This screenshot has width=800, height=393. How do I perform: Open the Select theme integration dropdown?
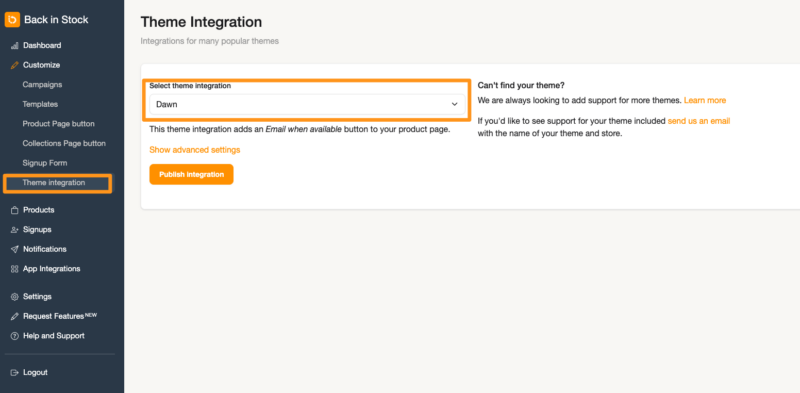tap(307, 104)
